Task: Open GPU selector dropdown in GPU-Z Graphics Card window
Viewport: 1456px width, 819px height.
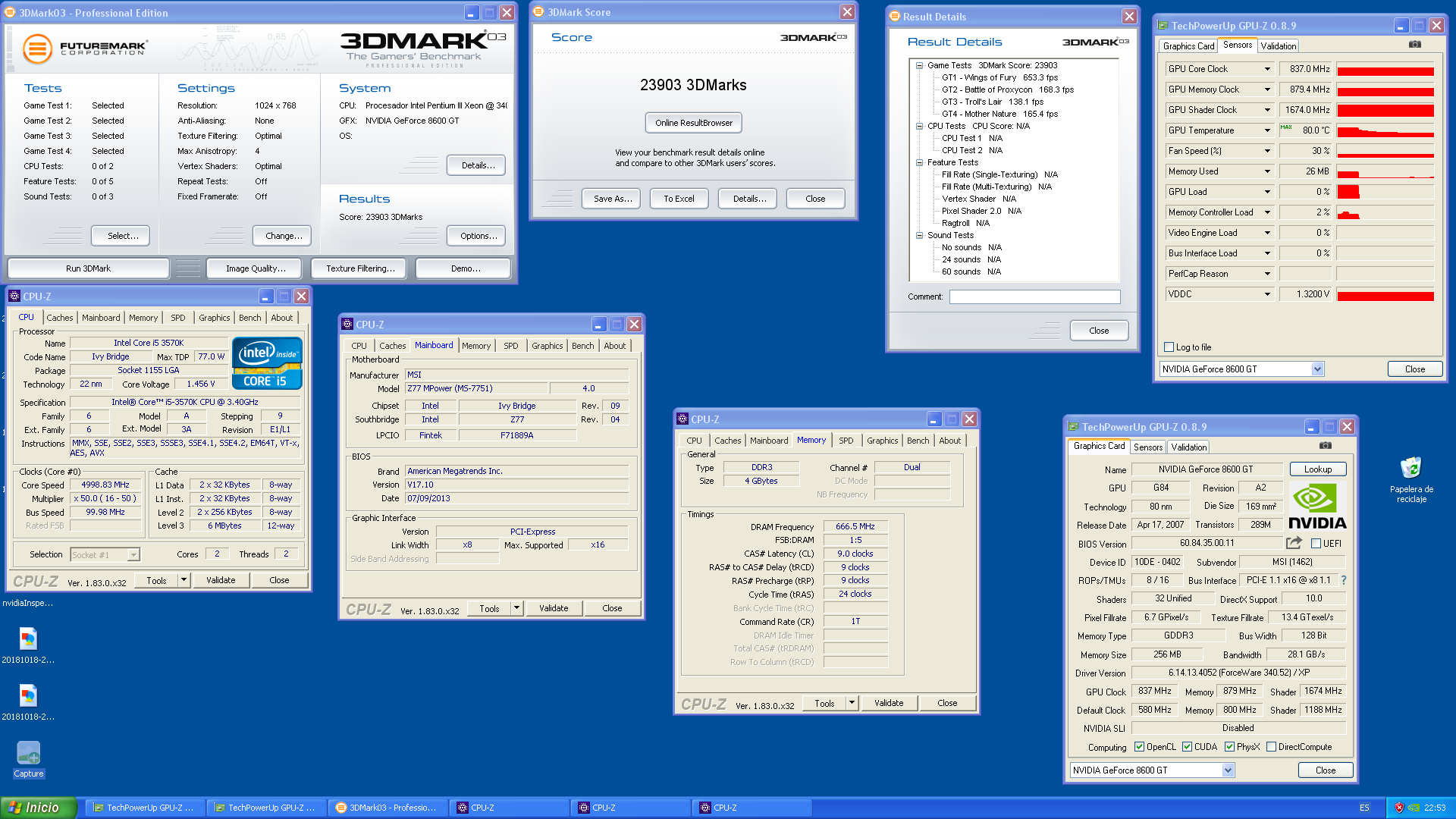Action: tap(1228, 770)
